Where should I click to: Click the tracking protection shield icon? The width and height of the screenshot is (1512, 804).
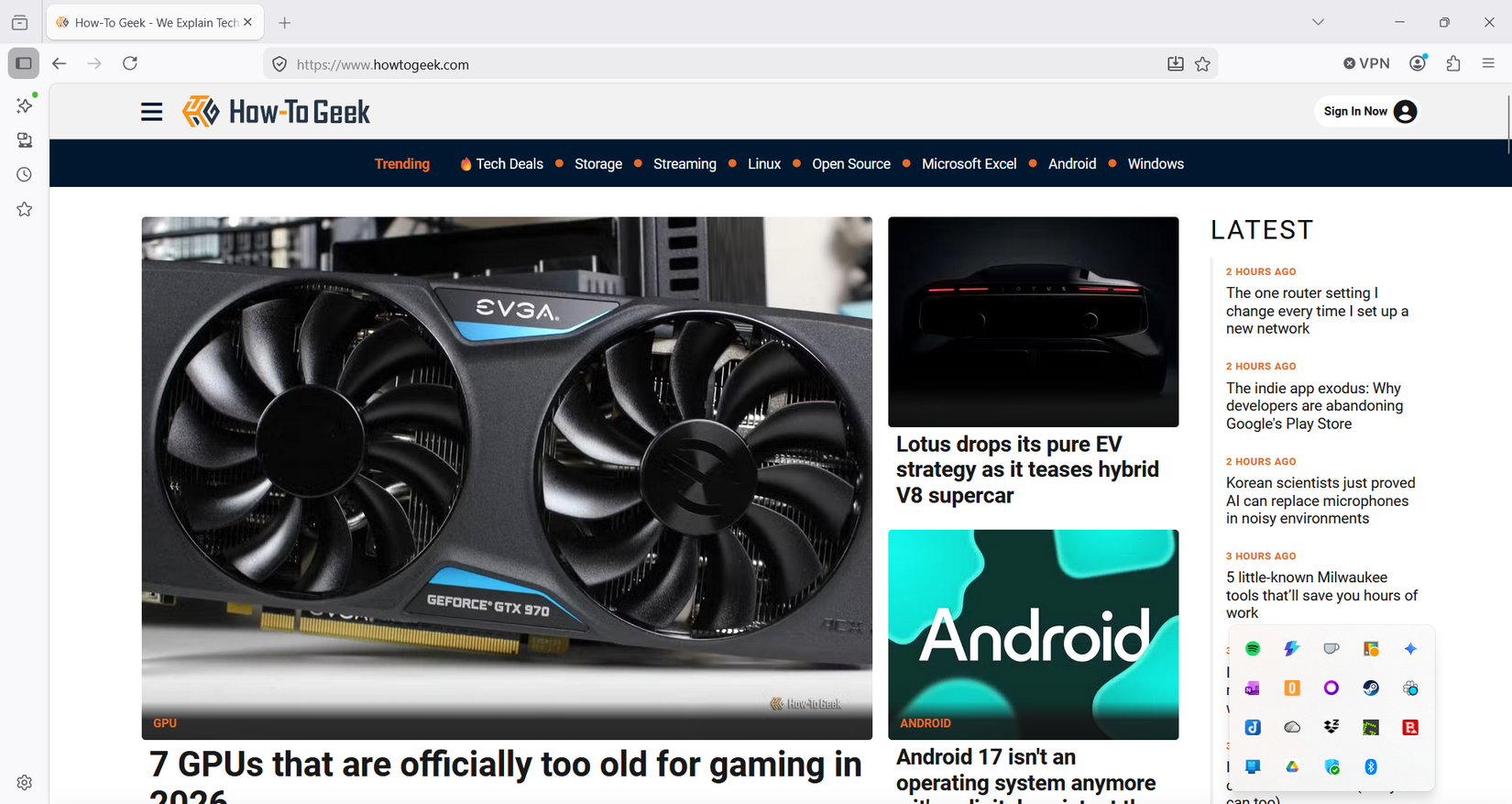click(x=280, y=64)
